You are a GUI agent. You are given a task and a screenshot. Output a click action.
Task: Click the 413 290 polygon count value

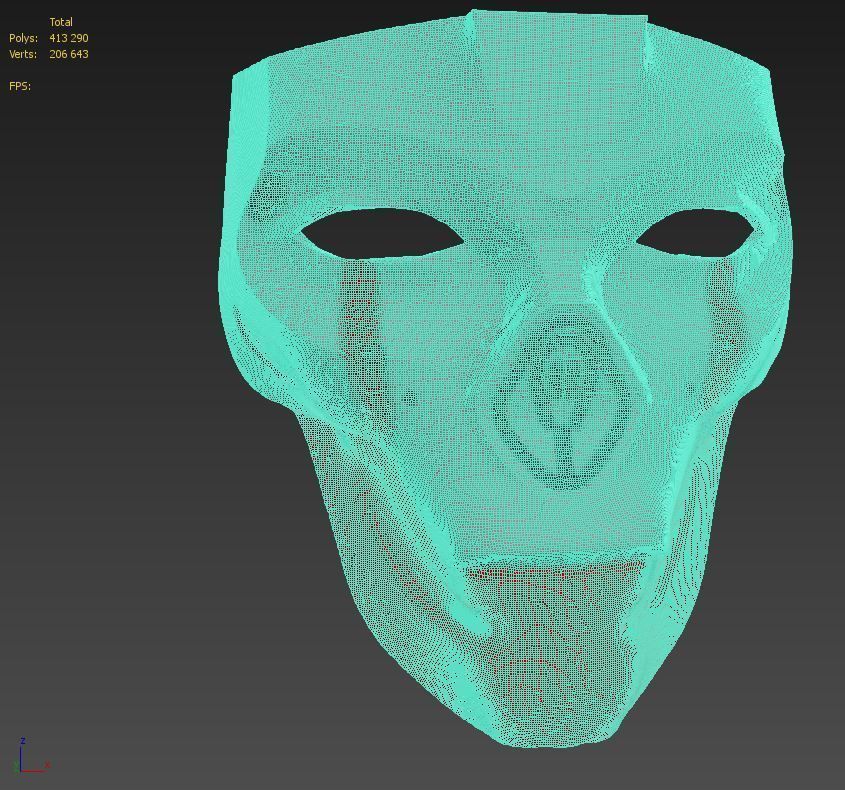pos(67,37)
